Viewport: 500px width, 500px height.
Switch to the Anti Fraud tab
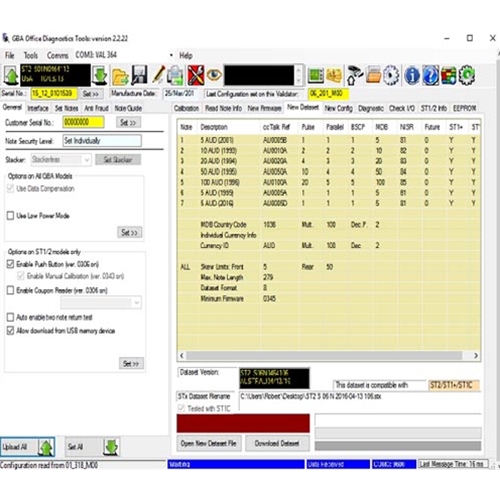[96, 108]
